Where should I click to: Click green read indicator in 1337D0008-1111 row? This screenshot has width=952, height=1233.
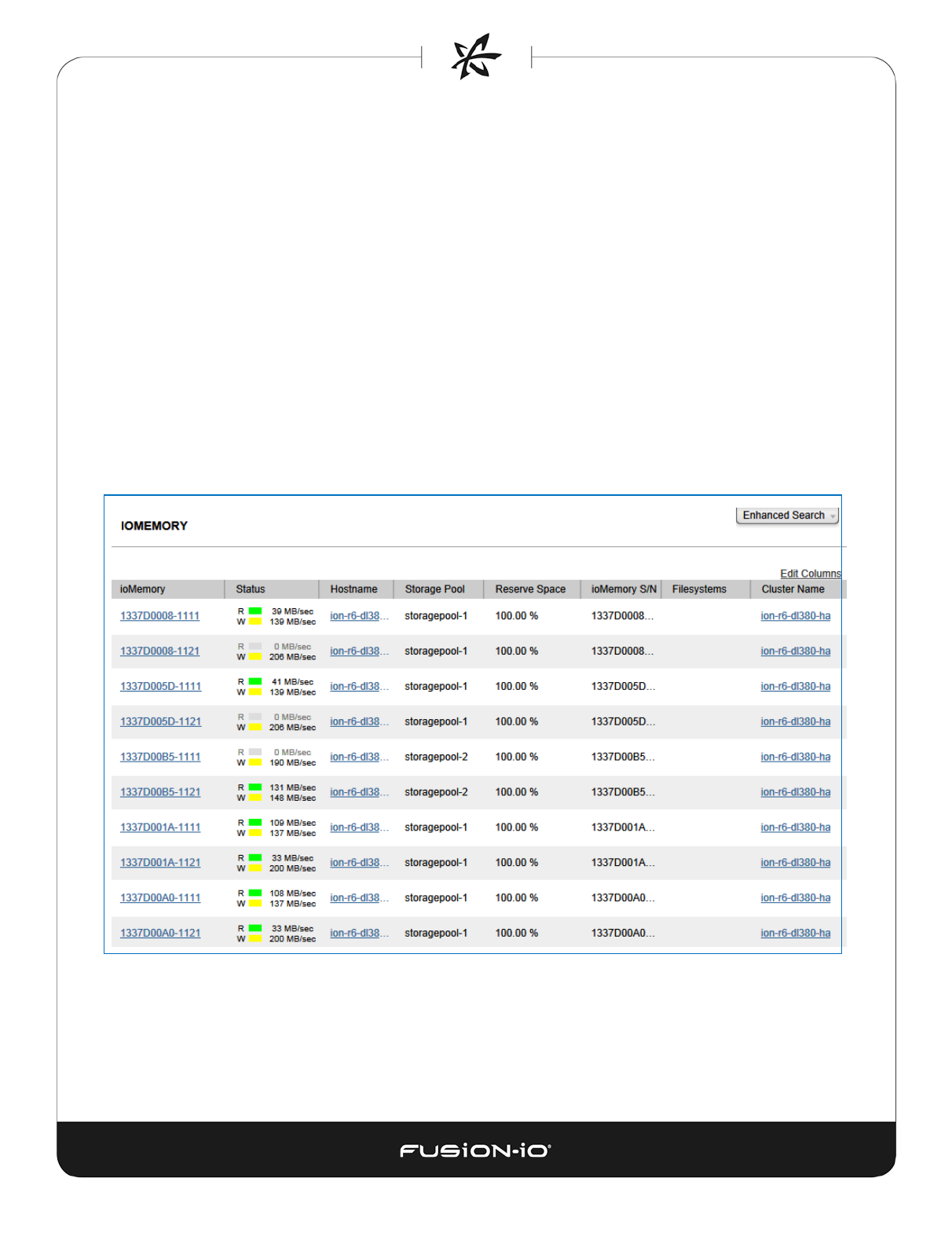255,611
